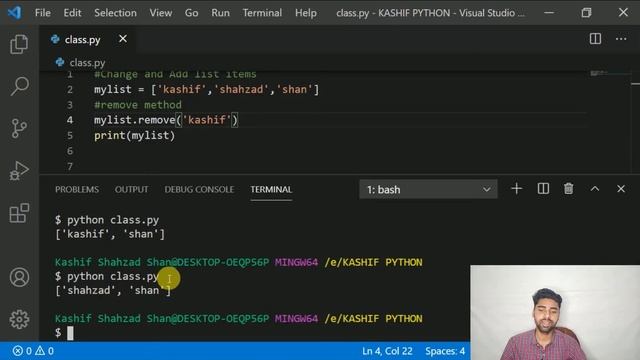The height and width of the screenshot is (360, 640).
Task: Click the first 'python class.py' command
Action: click(x=113, y=220)
